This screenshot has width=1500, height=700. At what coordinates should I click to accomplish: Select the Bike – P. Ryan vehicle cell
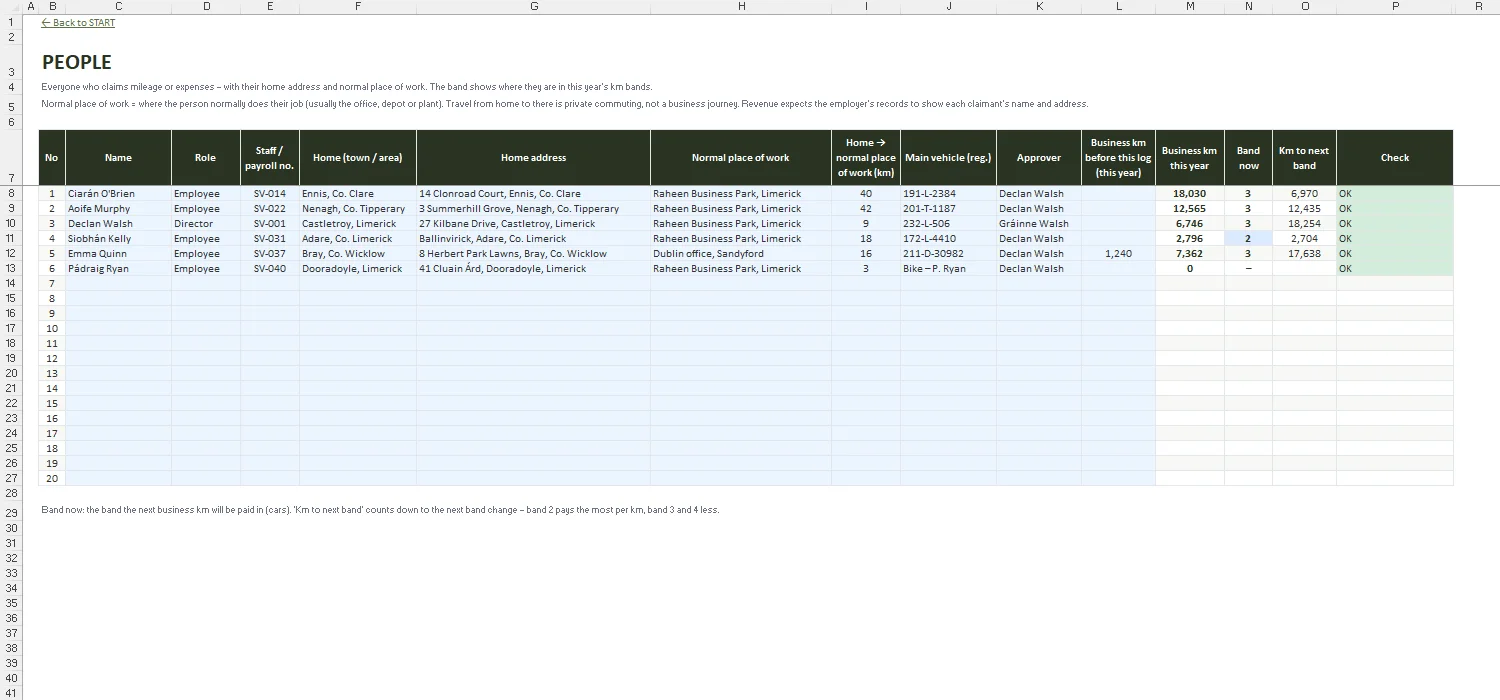[948, 268]
